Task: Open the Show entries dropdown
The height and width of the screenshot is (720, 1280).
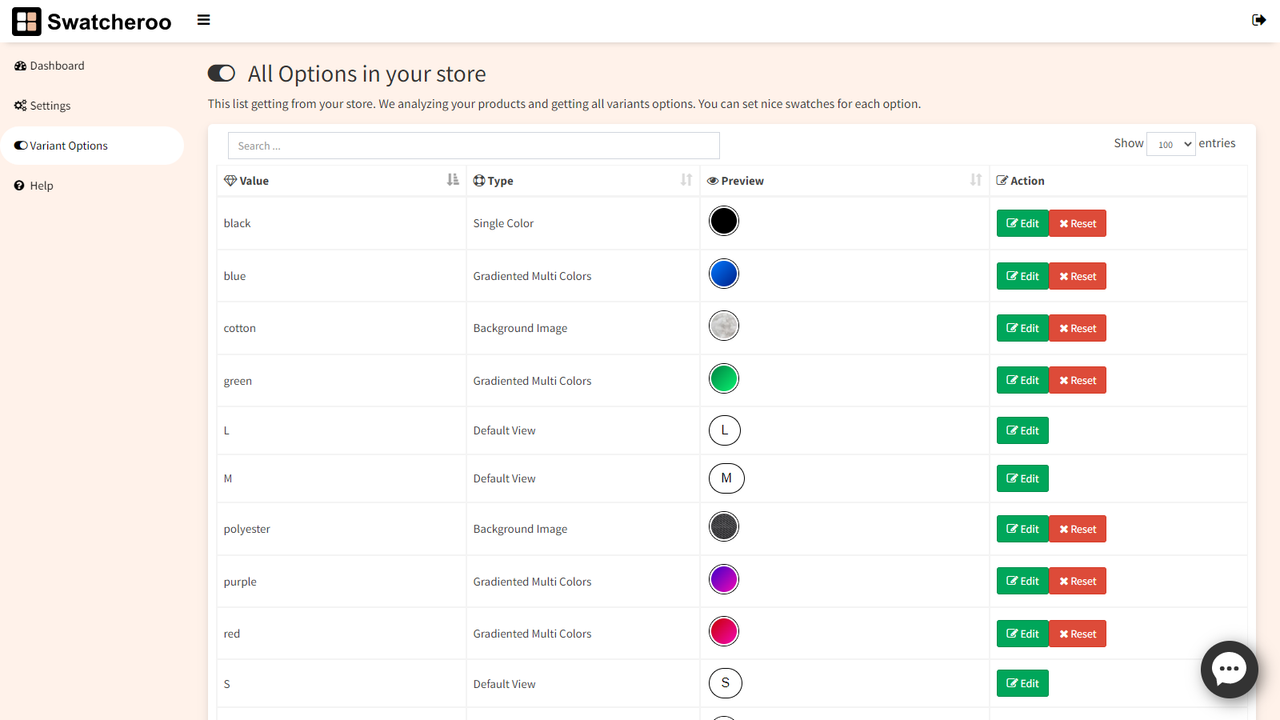Action: pos(1170,144)
